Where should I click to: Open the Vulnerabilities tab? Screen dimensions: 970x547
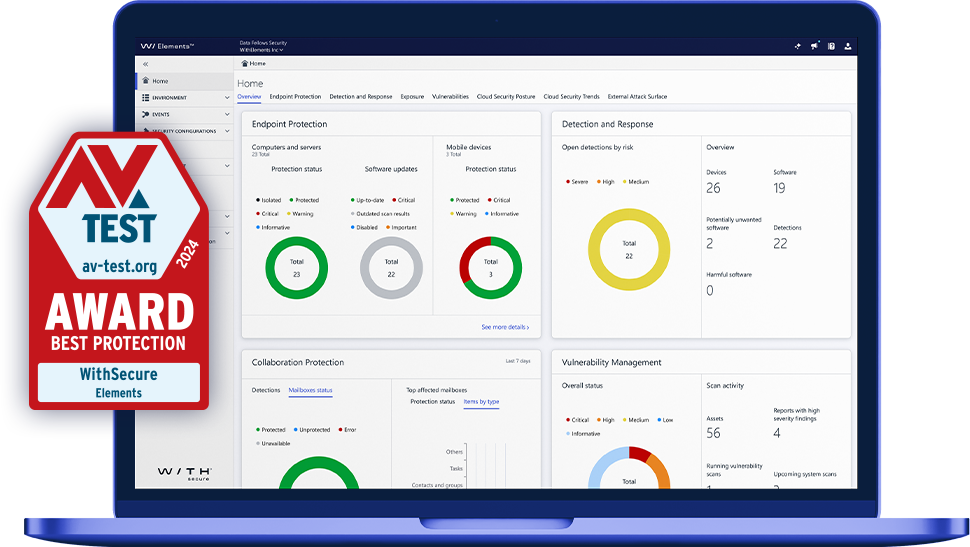pos(450,97)
